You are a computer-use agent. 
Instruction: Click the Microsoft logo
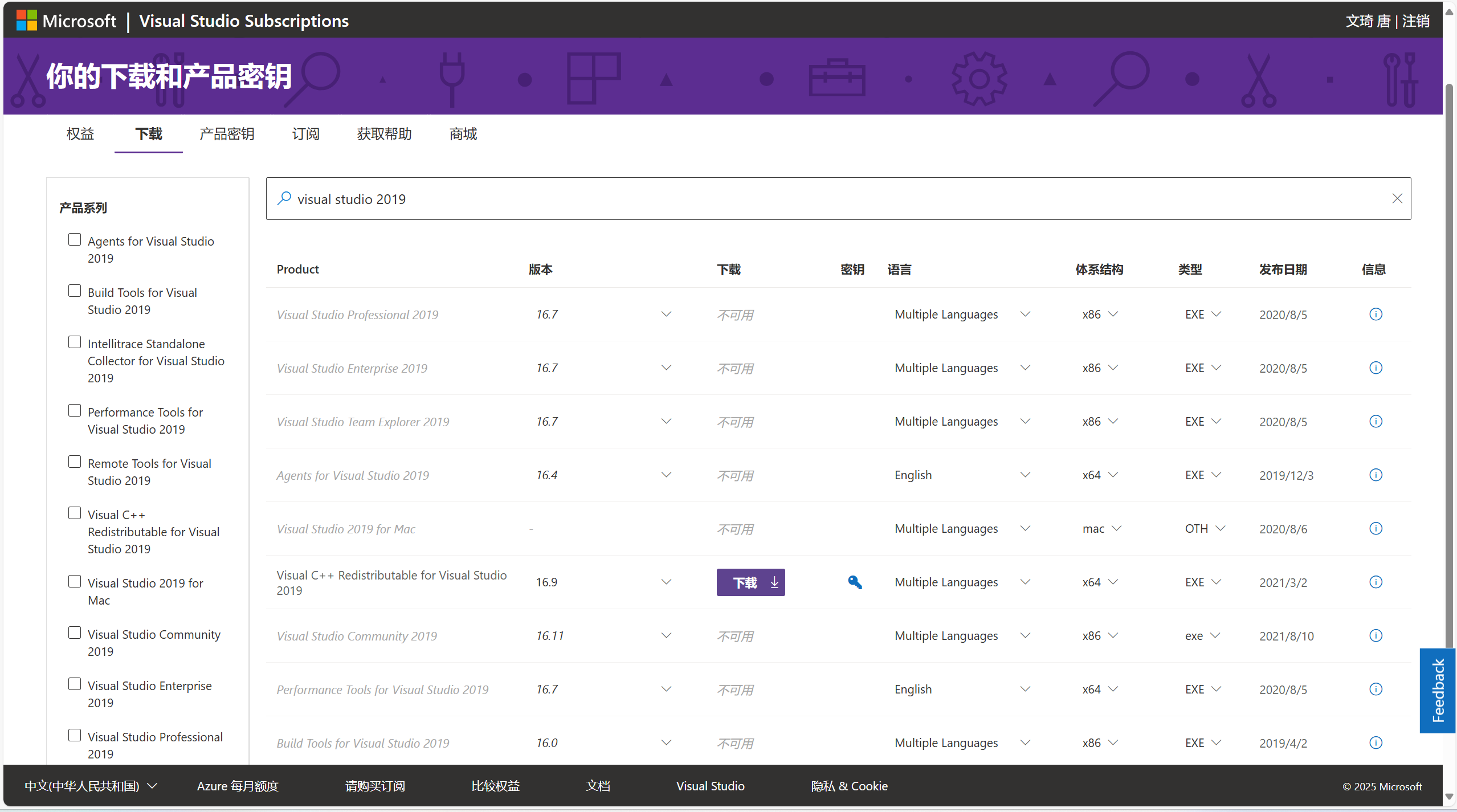click(x=27, y=21)
